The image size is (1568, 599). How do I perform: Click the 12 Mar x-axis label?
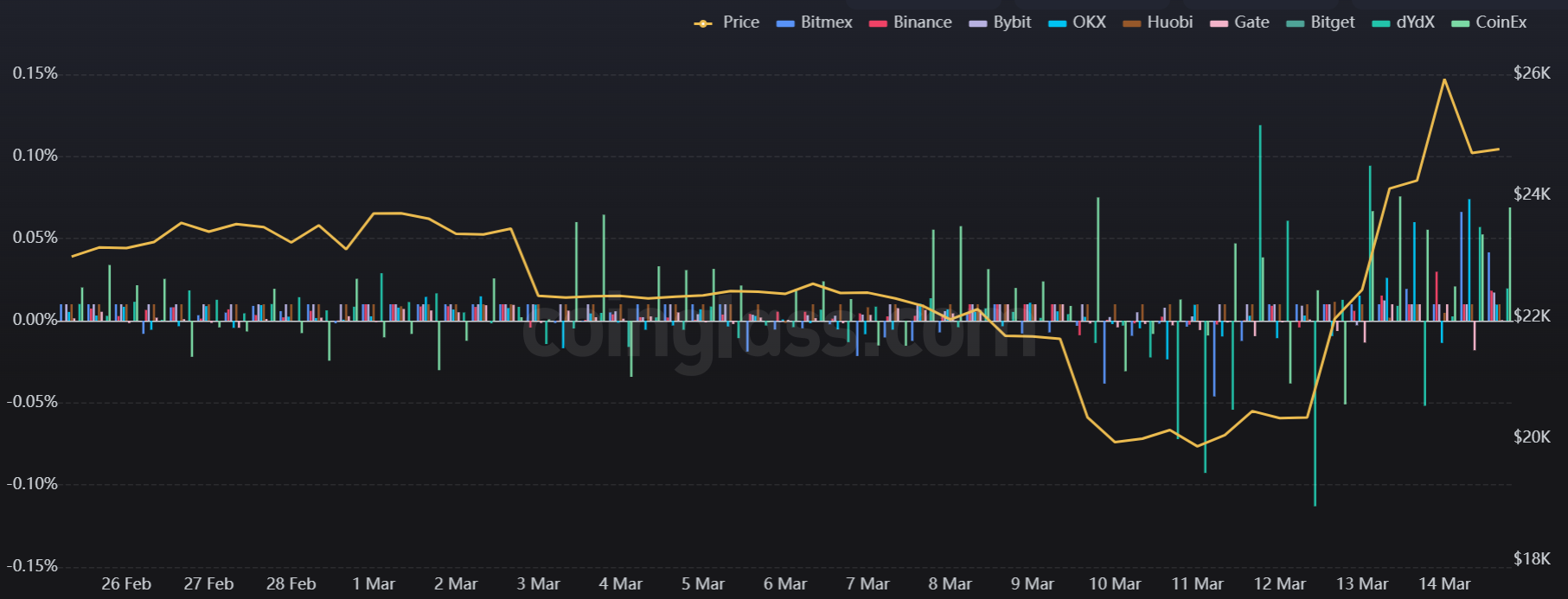(1279, 584)
